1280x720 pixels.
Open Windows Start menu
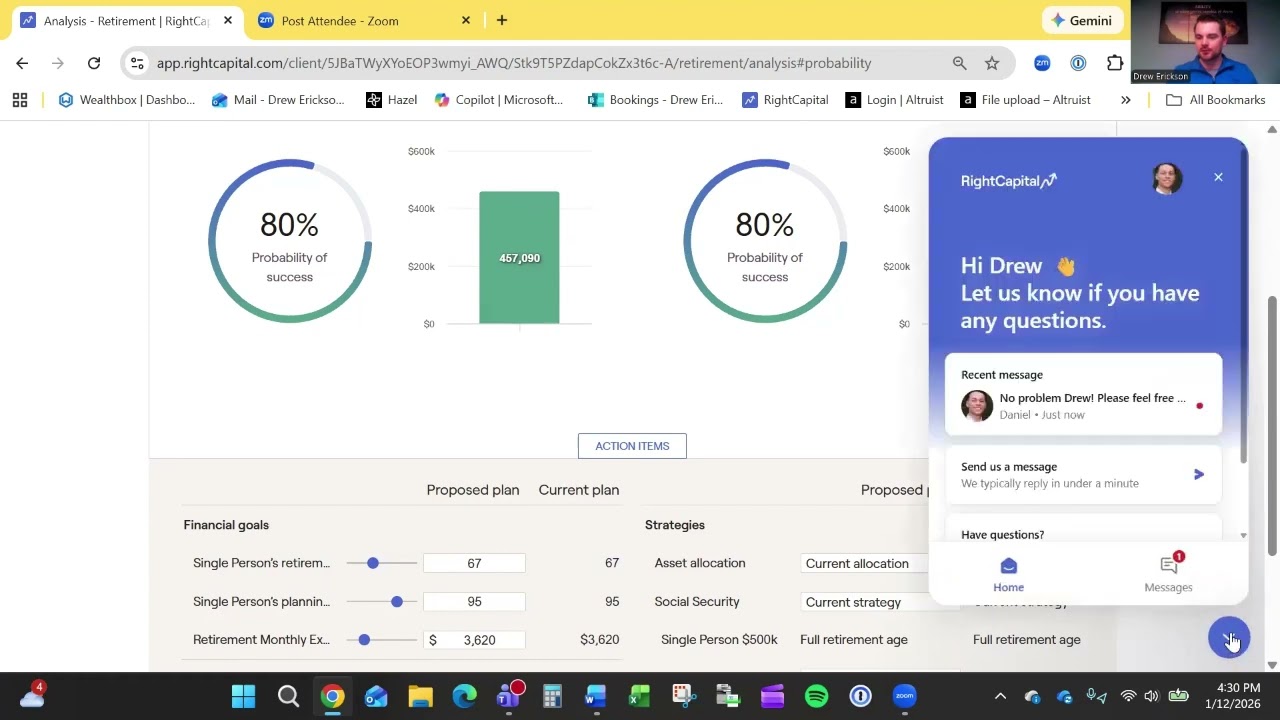click(243, 696)
